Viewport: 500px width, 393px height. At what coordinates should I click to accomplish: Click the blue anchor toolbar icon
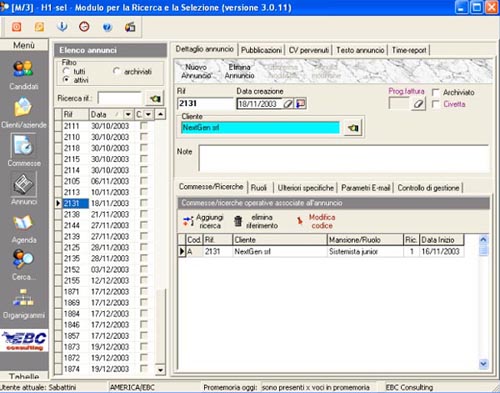[62, 27]
